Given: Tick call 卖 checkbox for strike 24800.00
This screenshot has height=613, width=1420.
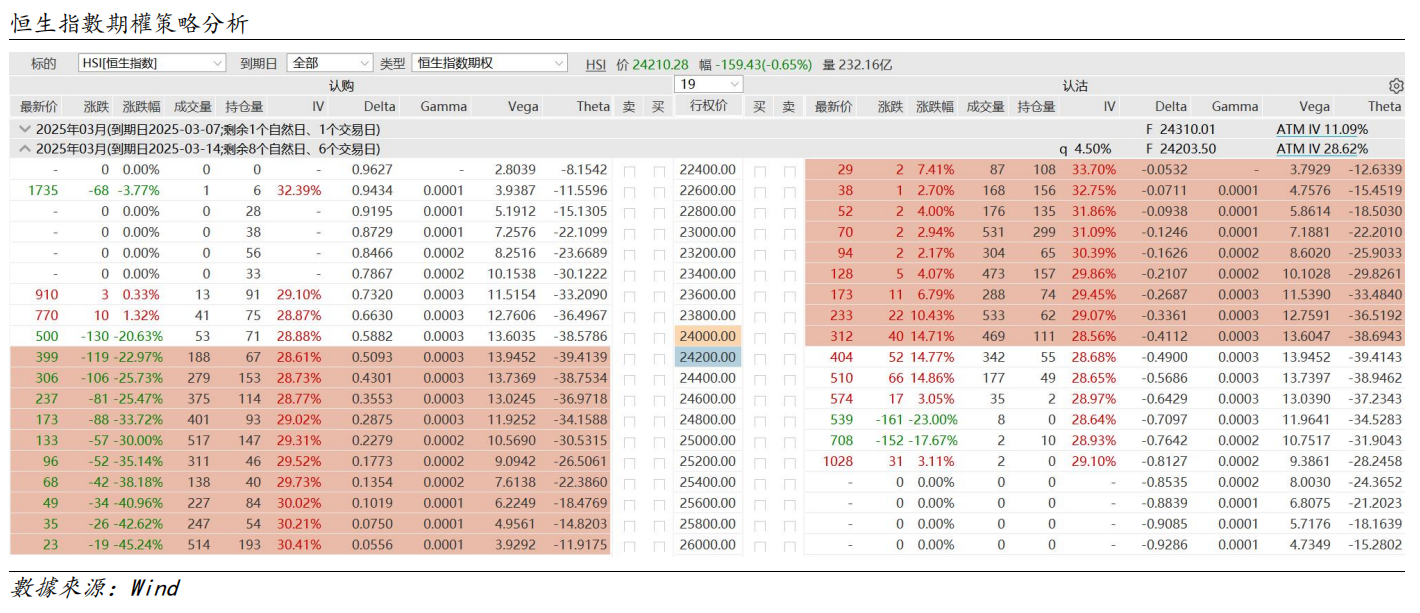Looking at the screenshot, I should [x=629, y=421].
